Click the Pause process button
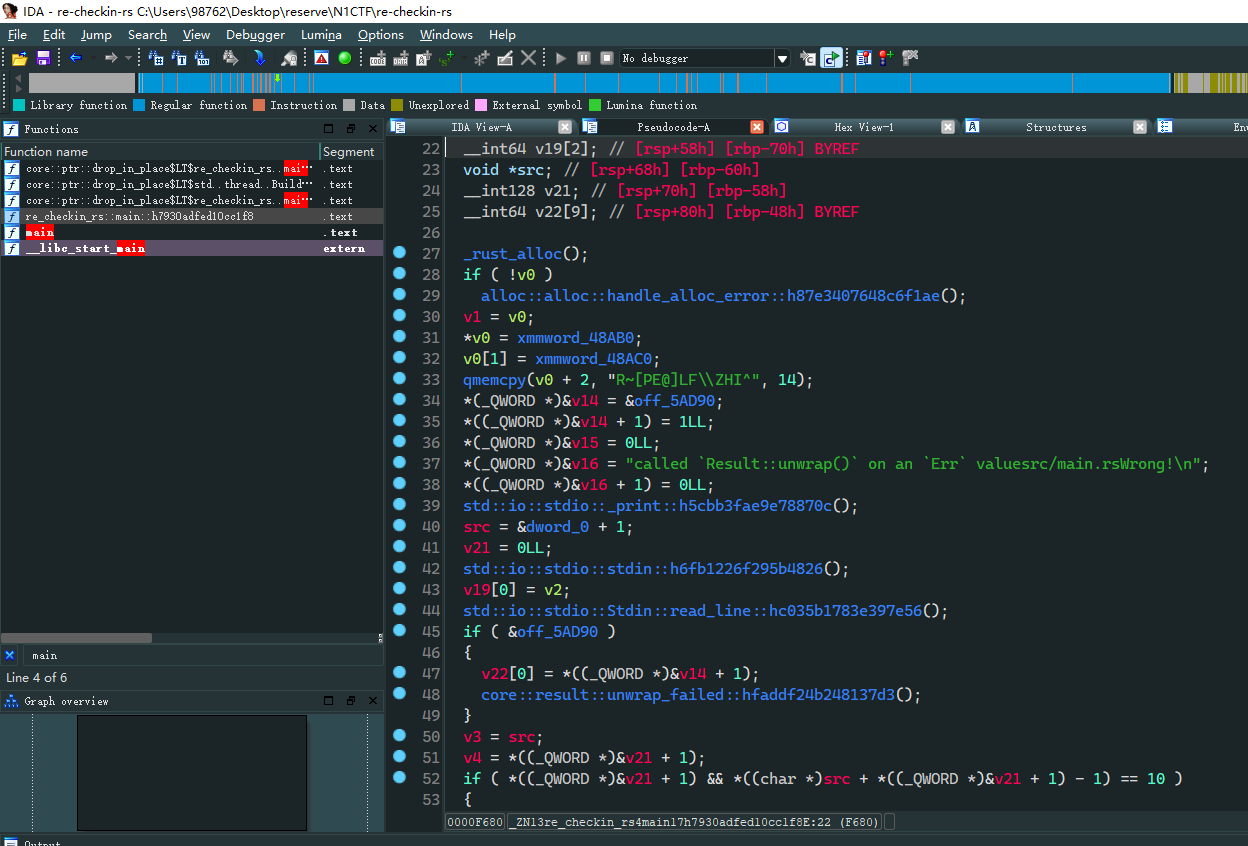 tap(584, 58)
